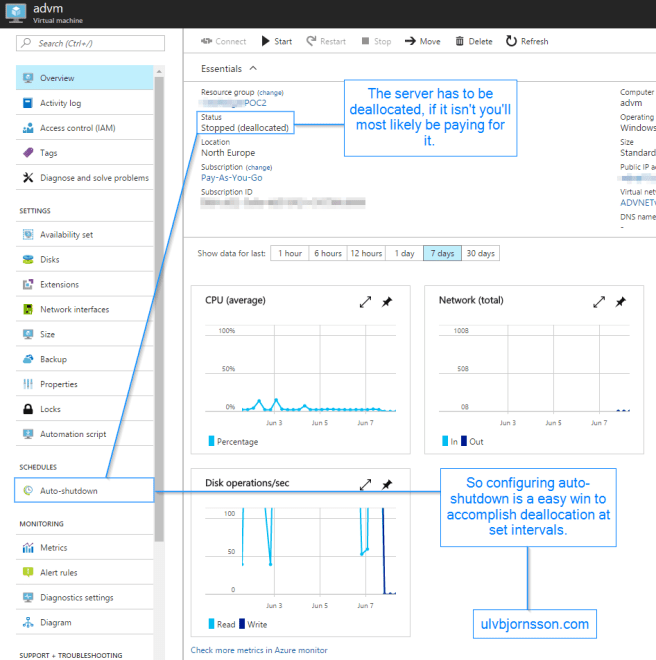Click the Delete trash icon in toolbar
The height and width of the screenshot is (660, 656).
tap(460, 41)
